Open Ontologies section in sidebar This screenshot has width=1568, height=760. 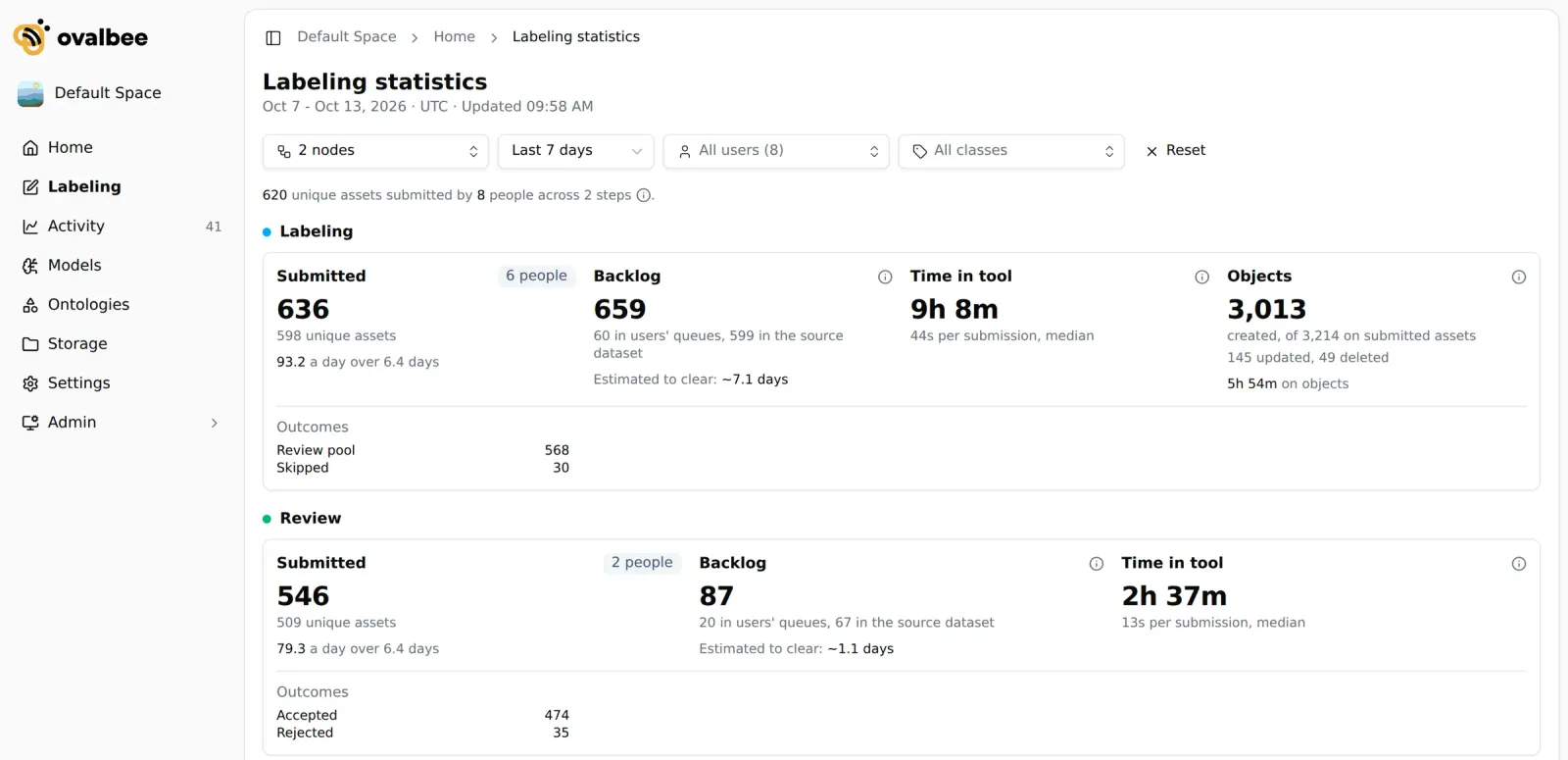pyautogui.click(x=122, y=305)
